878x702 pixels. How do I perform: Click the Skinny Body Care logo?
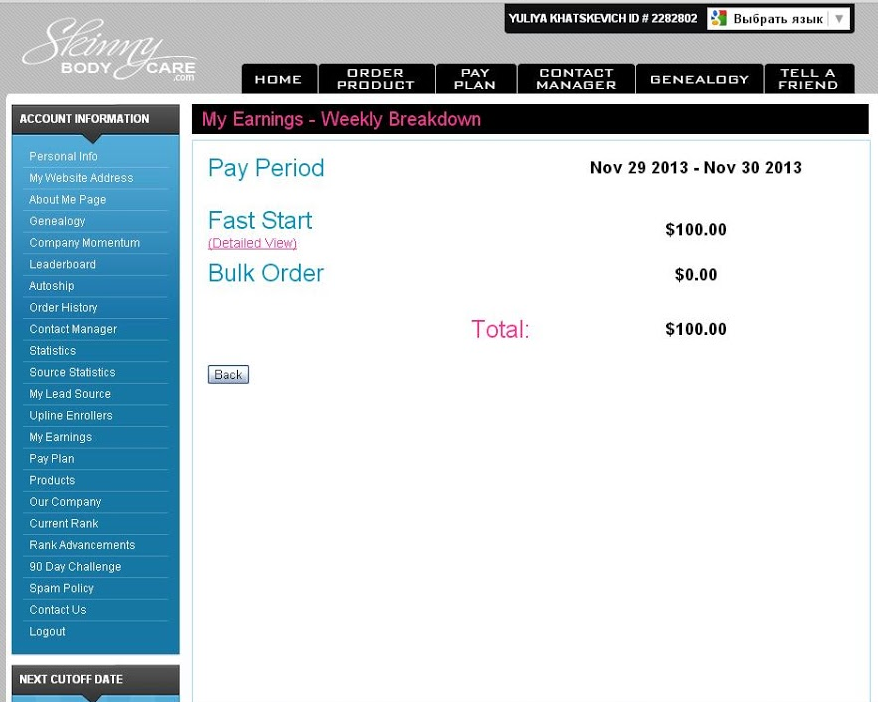tap(108, 52)
